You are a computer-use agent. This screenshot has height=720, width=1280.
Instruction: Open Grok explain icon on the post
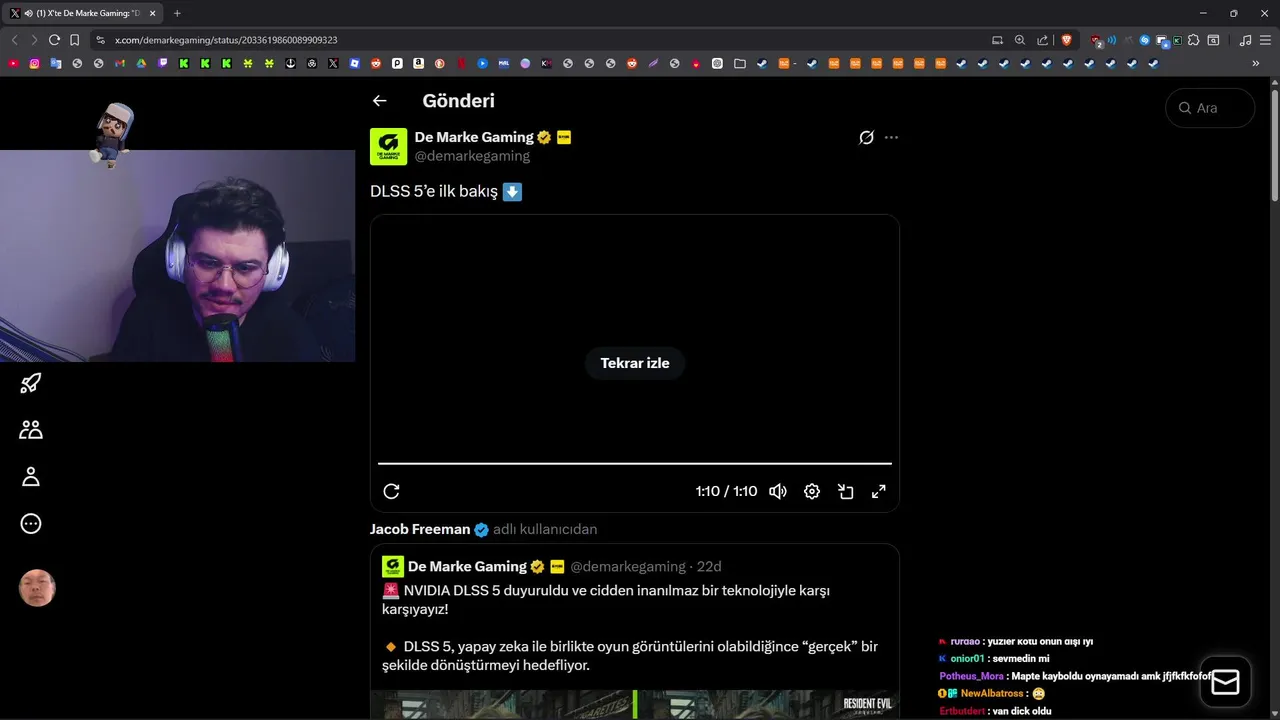click(866, 137)
